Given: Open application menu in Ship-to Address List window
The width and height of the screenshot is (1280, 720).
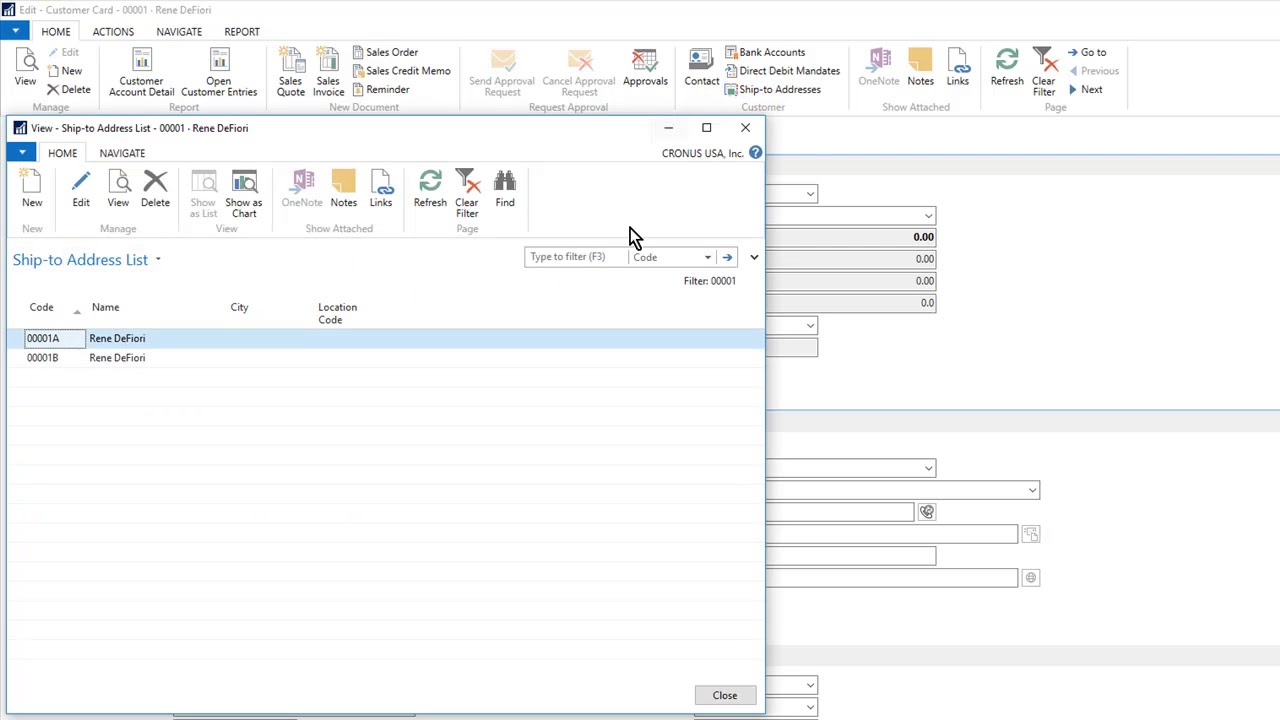Looking at the screenshot, I should (22, 153).
